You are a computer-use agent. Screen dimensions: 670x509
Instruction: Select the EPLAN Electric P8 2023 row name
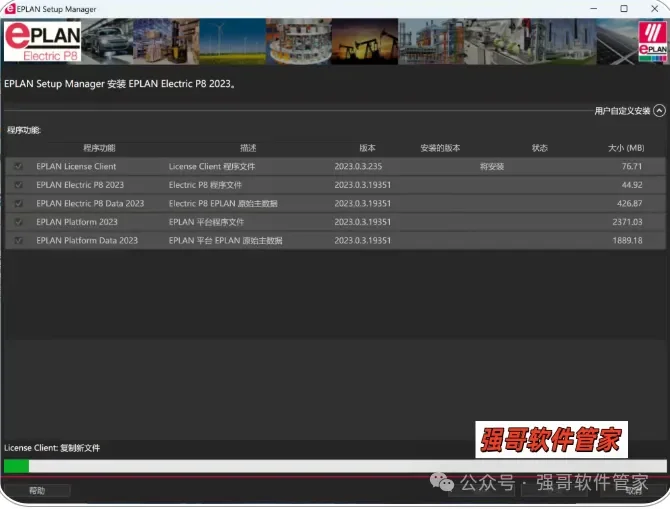[80, 185]
